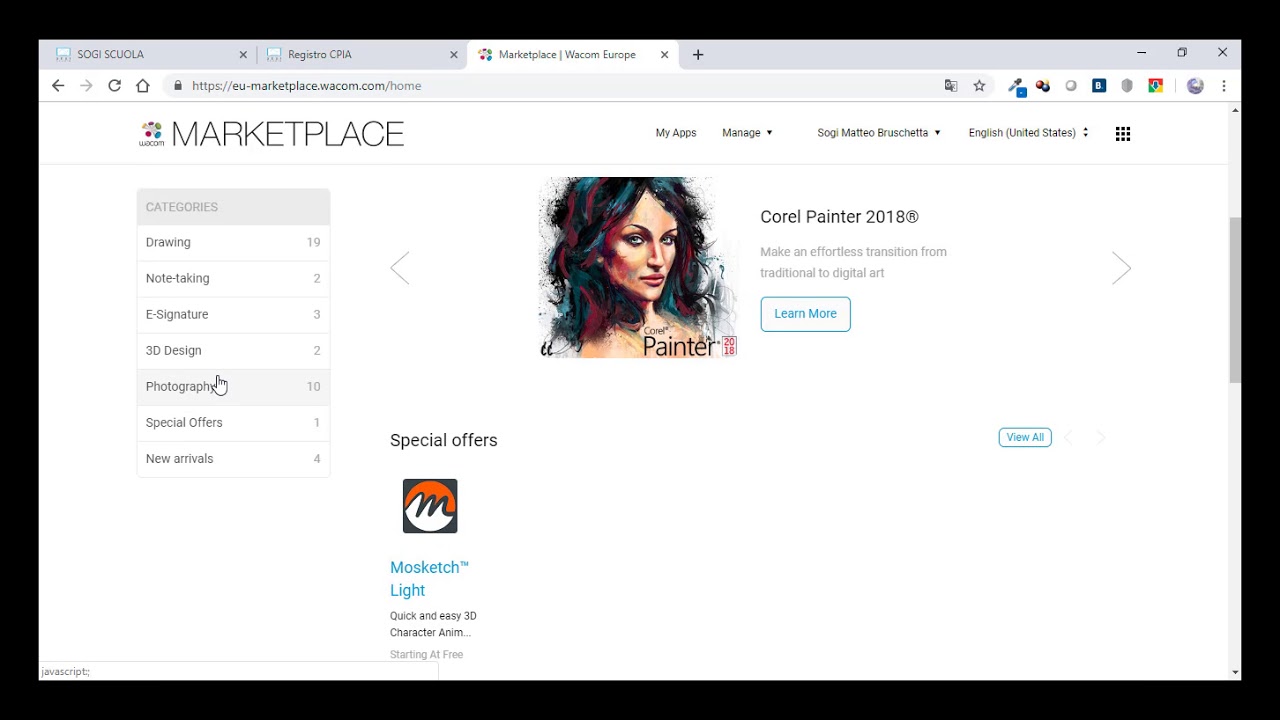1280x720 pixels.
Task: Click the address bar URL
Action: [306, 86]
